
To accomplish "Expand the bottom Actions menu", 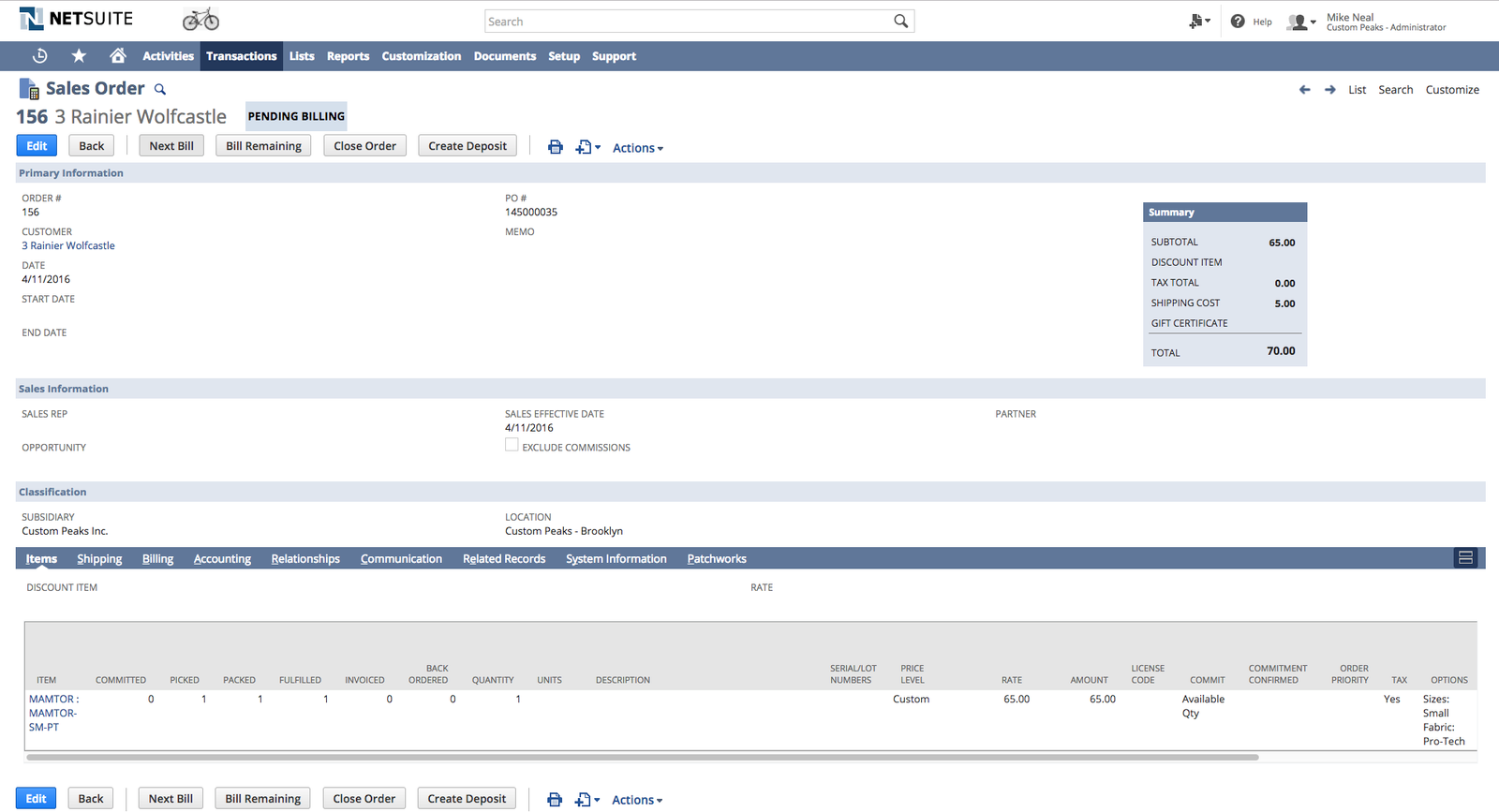I will tap(637, 800).
